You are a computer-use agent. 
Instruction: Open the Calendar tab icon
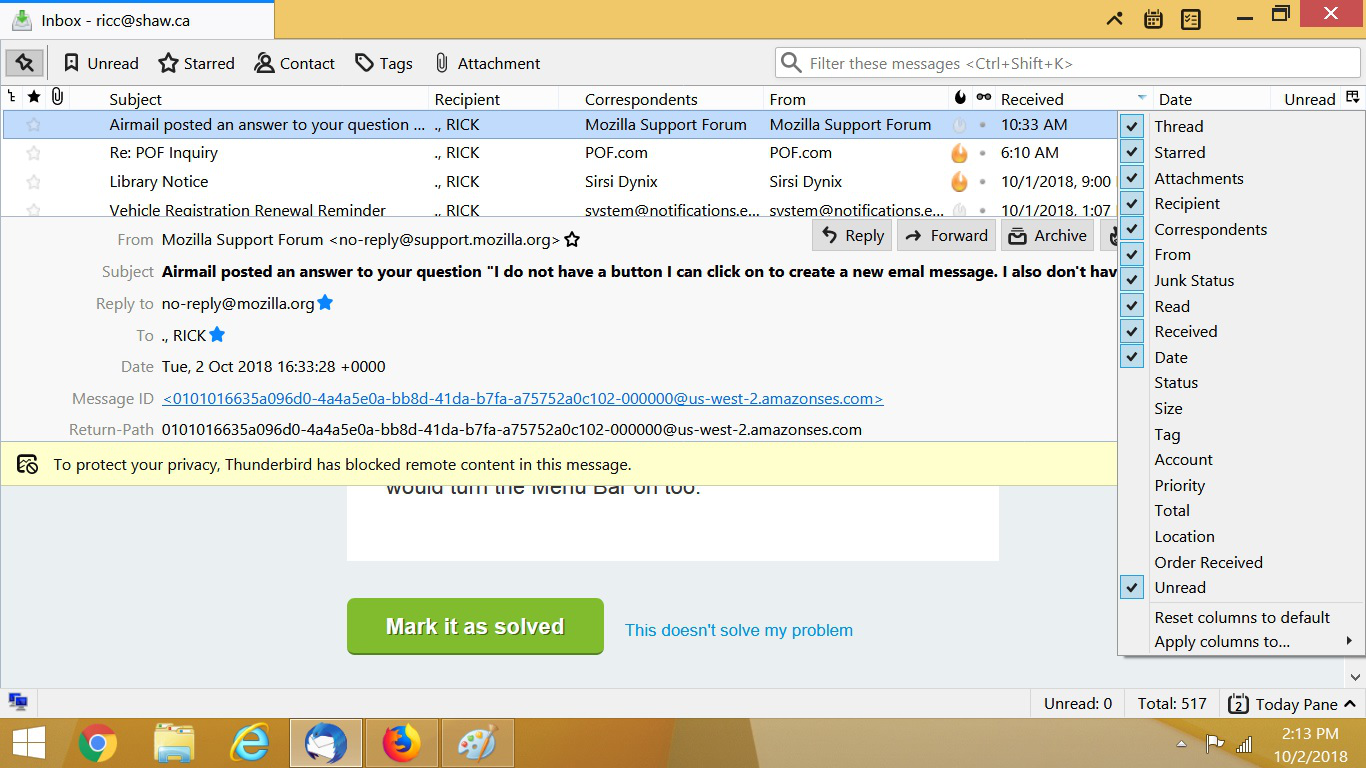(x=1152, y=19)
